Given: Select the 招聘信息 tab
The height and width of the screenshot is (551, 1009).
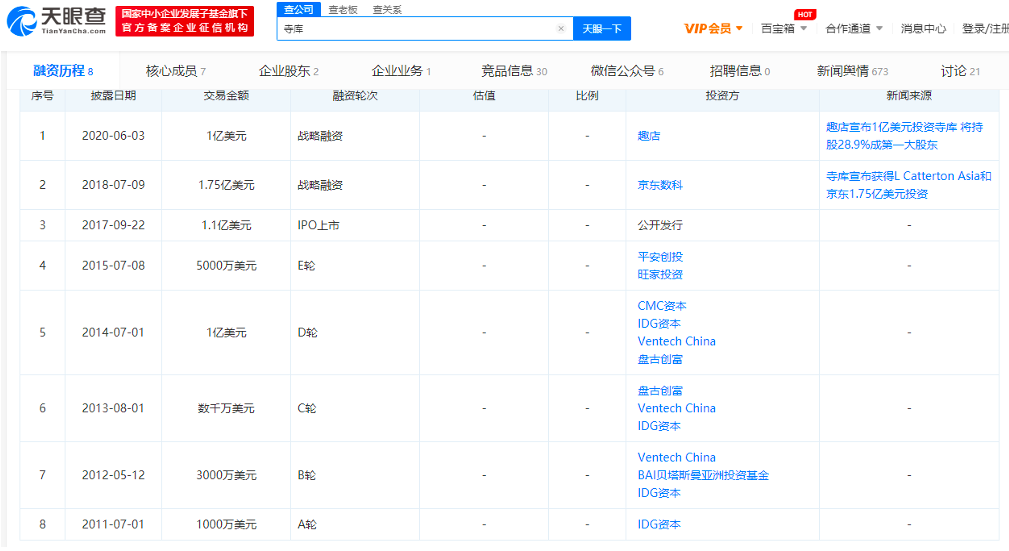Looking at the screenshot, I should click(x=739, y=71).
